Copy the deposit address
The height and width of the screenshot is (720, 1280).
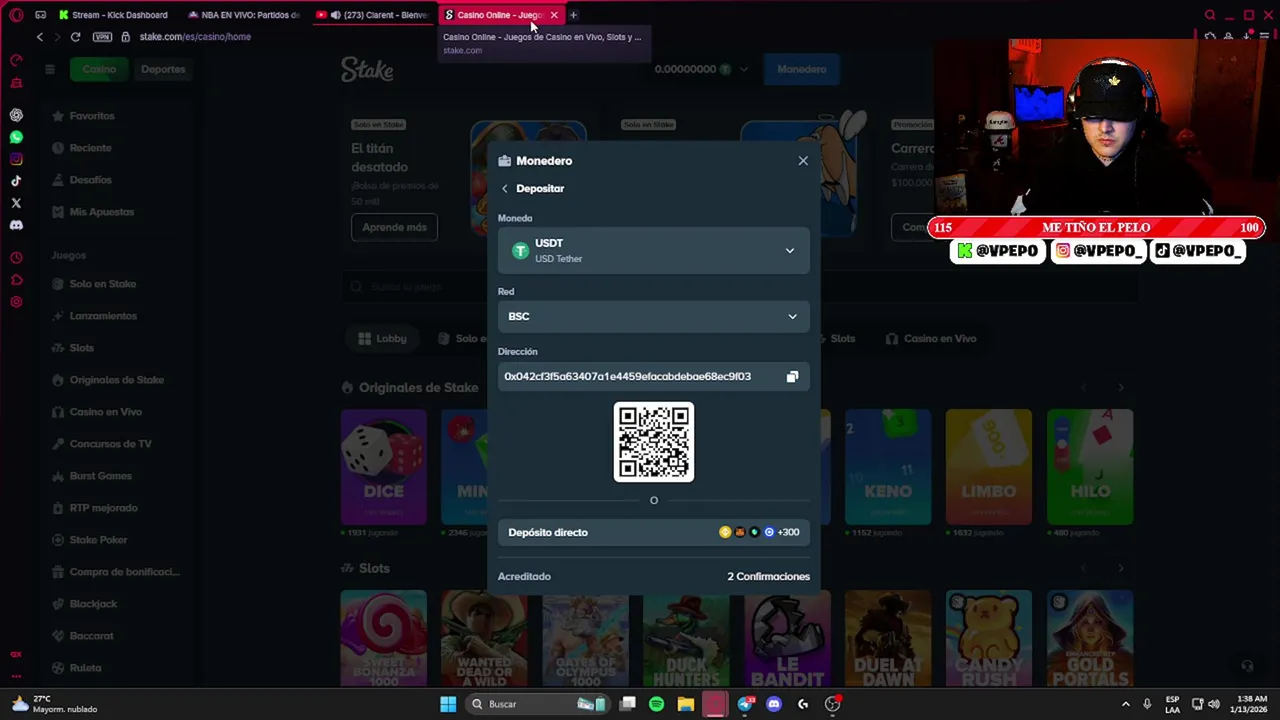[792, 376]
